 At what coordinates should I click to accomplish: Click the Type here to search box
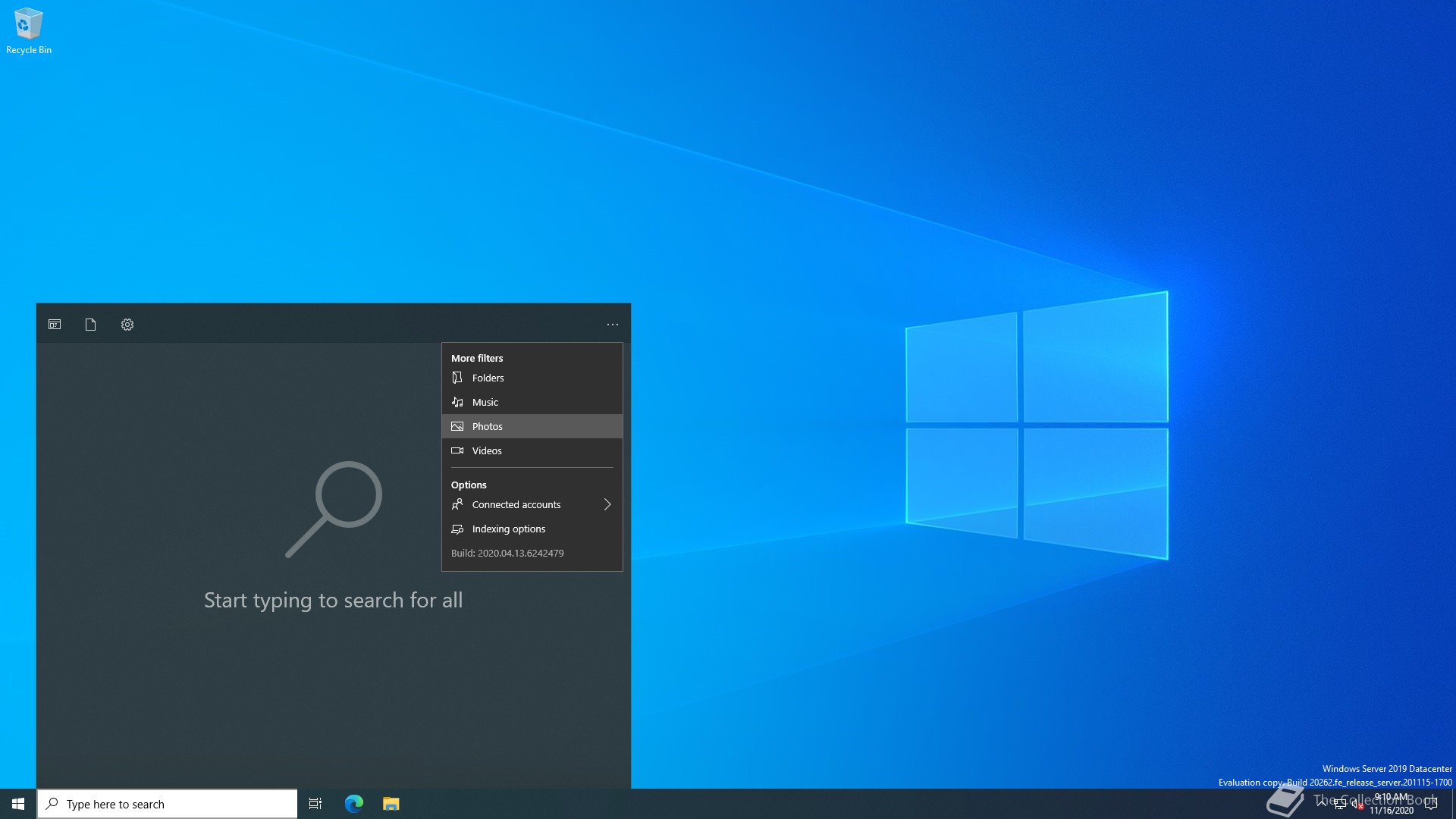coord(167,804)
